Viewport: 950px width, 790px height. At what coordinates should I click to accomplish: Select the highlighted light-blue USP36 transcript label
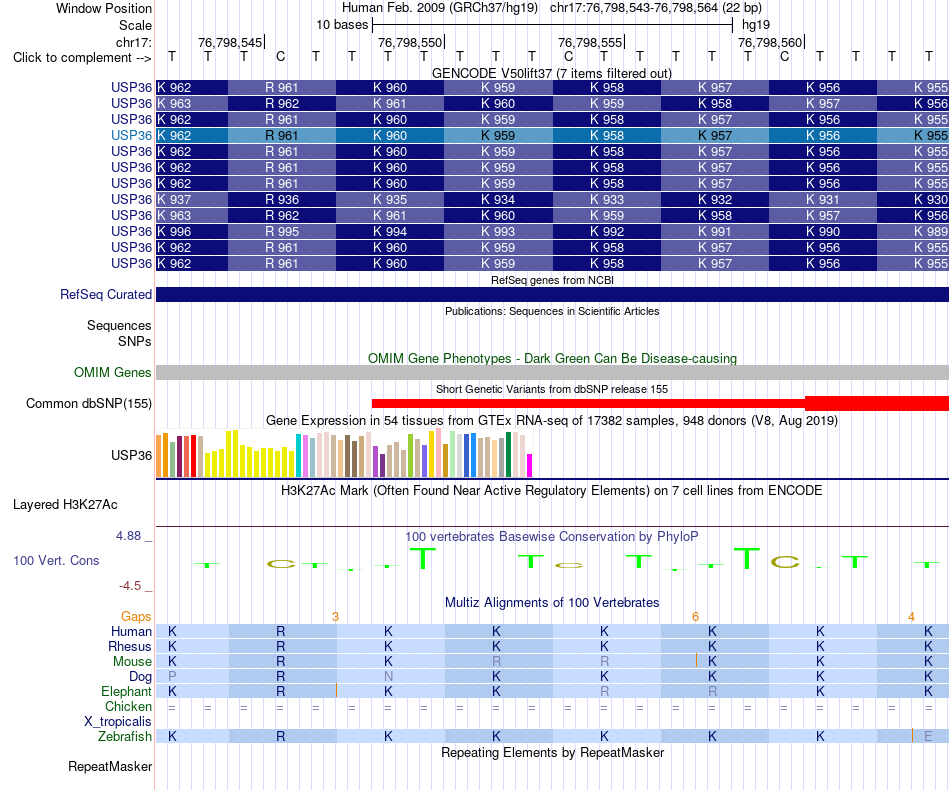click(x=131, y=135)
